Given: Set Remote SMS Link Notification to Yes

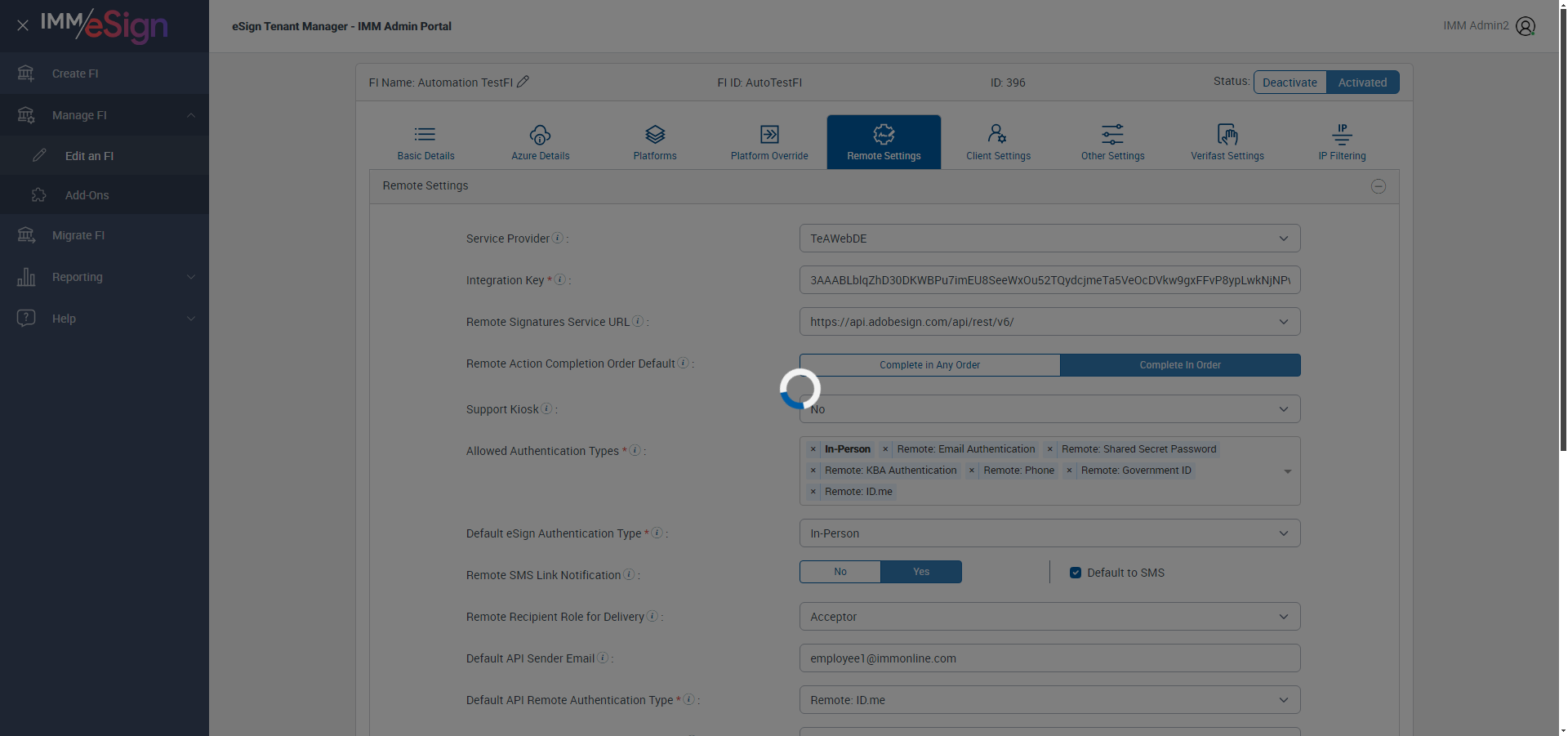Looking at the screenshot, I should (921, 572).
